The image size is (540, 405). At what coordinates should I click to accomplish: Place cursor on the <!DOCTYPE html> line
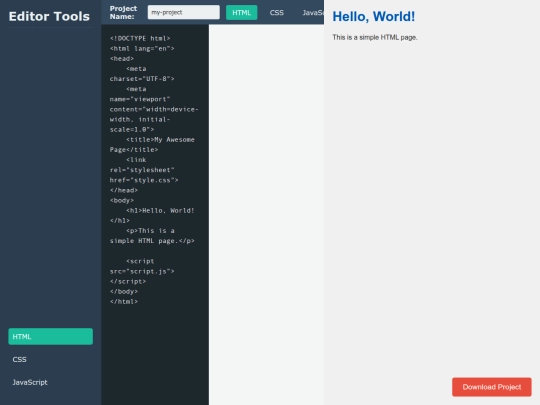[x=140, y=38]
